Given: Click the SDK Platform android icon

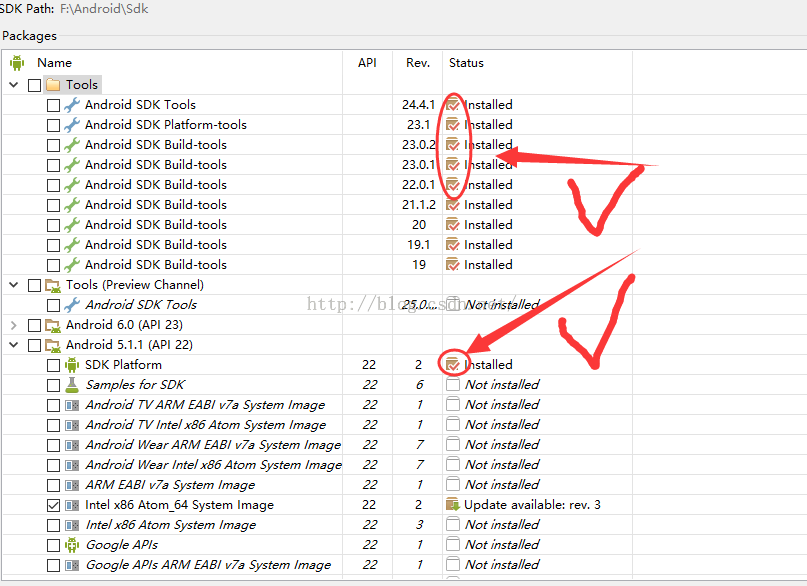Looking at the screenshot, I should [x=72, y=365].
